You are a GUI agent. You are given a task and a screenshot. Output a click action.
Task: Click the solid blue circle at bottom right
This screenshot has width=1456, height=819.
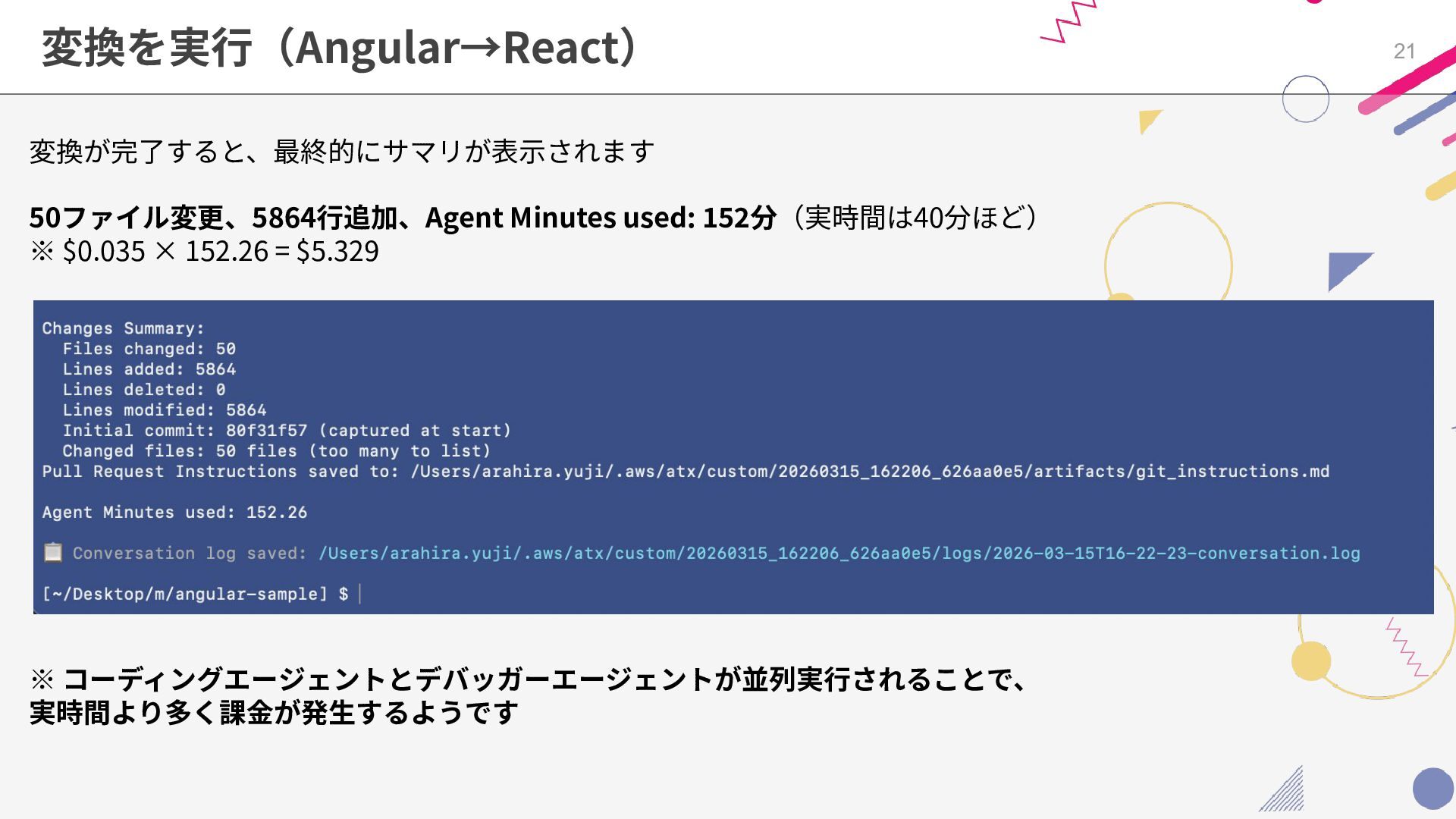(1432, 789)
